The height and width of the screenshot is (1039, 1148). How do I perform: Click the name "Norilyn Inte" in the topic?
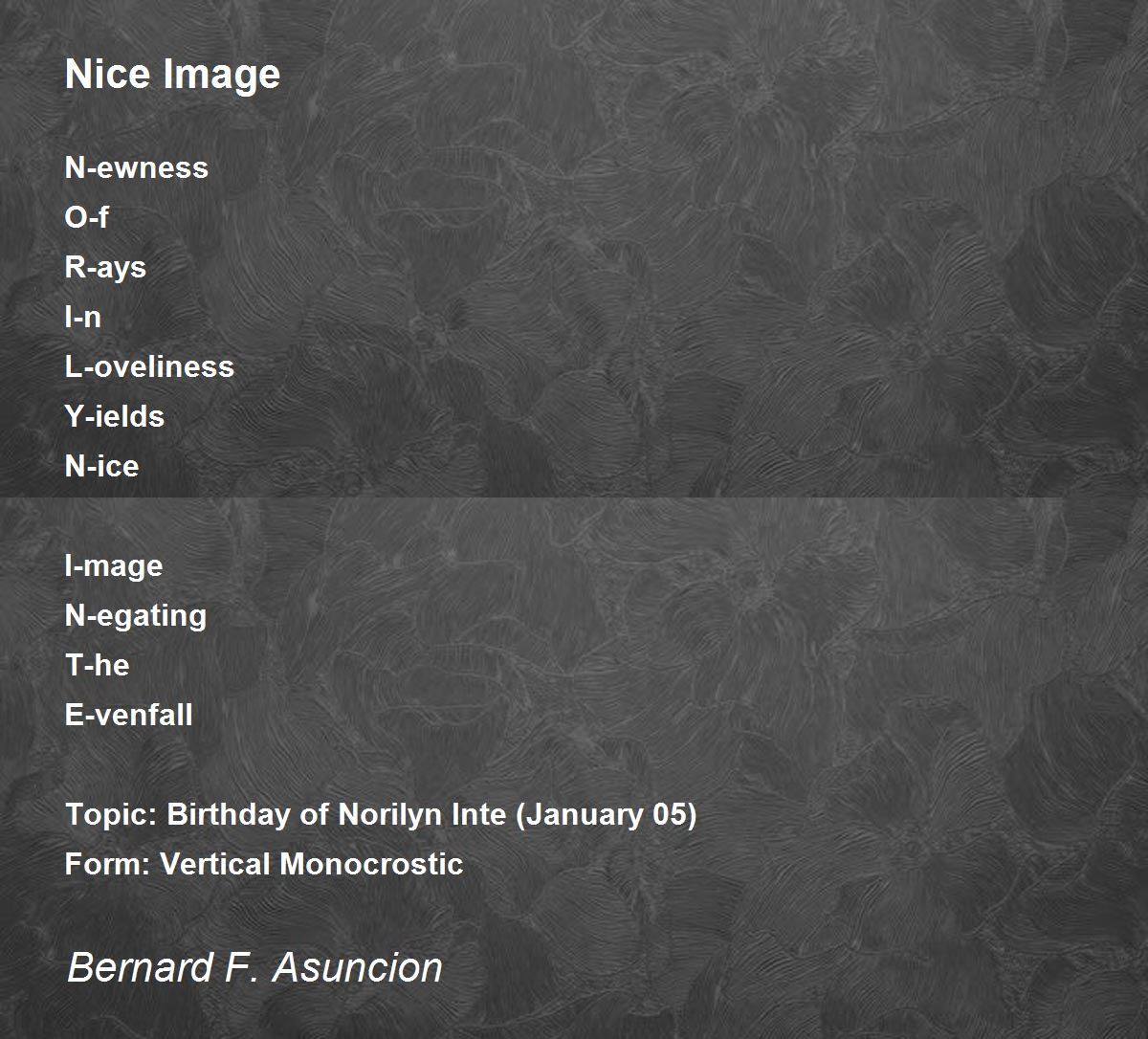pos(421,815)
